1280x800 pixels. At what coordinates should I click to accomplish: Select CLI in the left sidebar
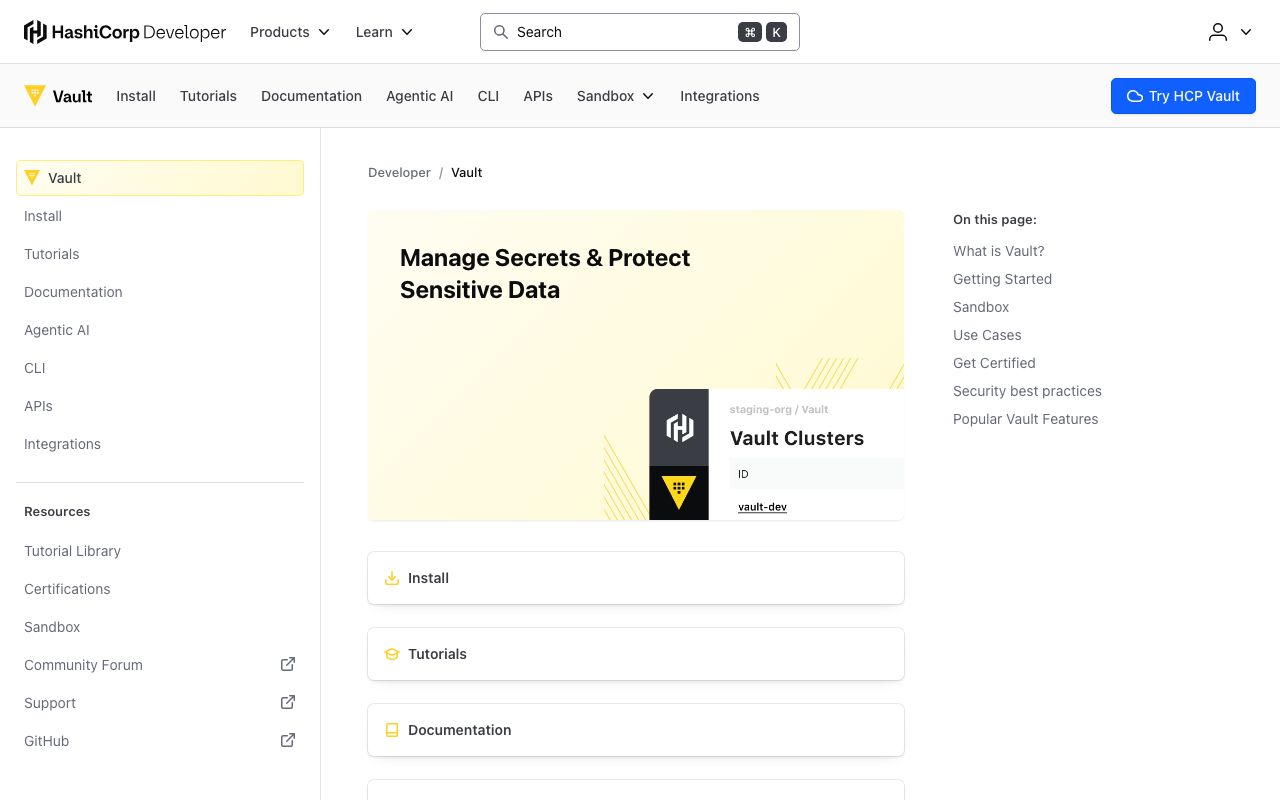pos(160,368)
